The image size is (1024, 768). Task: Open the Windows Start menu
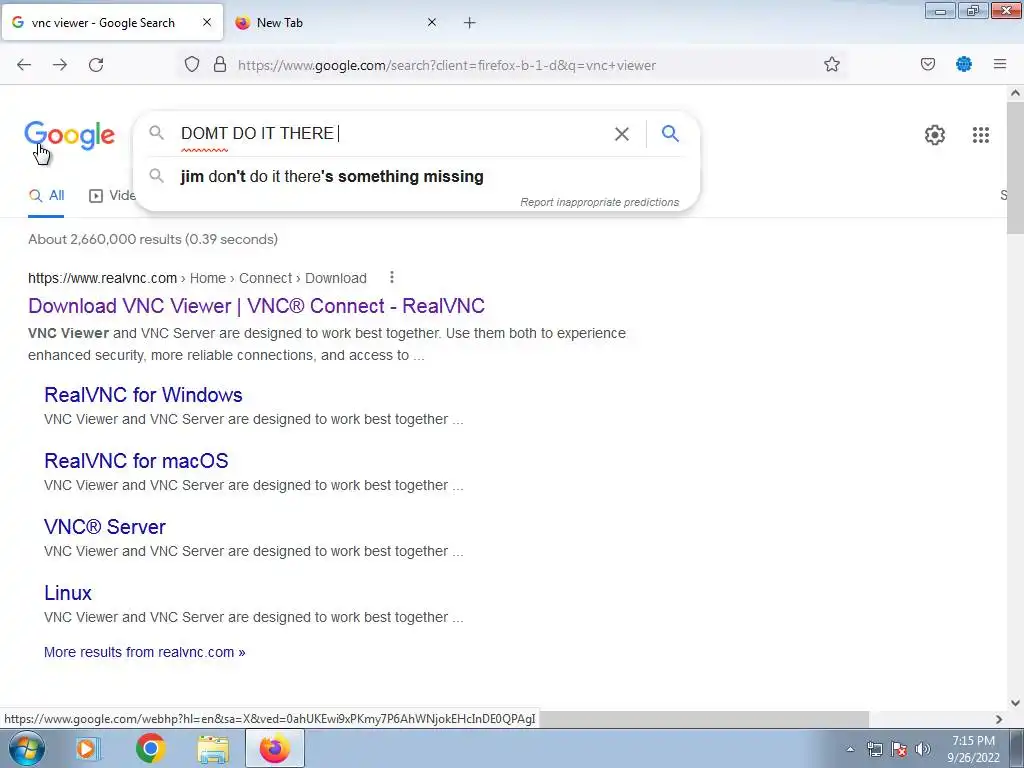pos(27,748)
